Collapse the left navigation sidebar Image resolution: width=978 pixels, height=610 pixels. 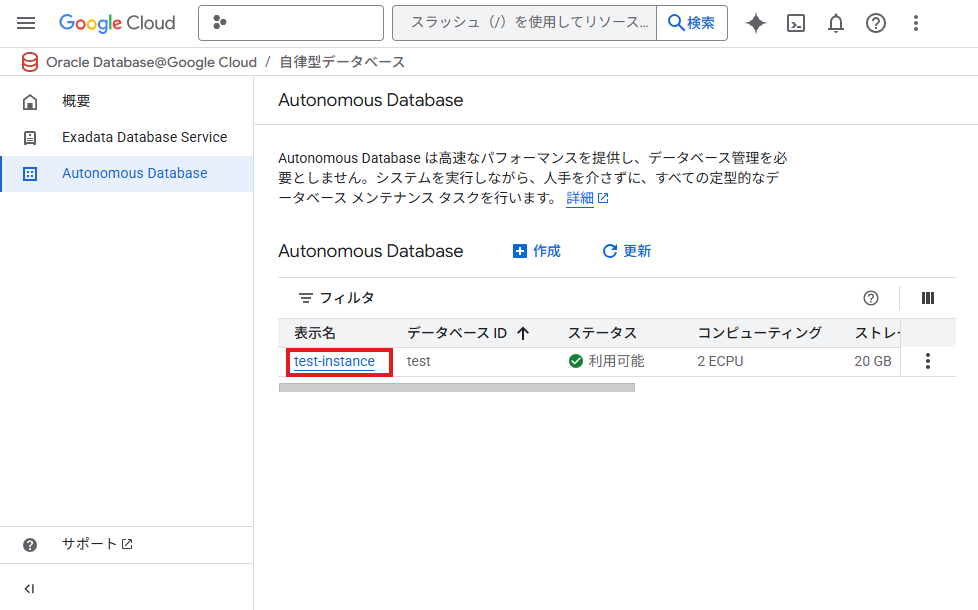click(x=29, y=589)
